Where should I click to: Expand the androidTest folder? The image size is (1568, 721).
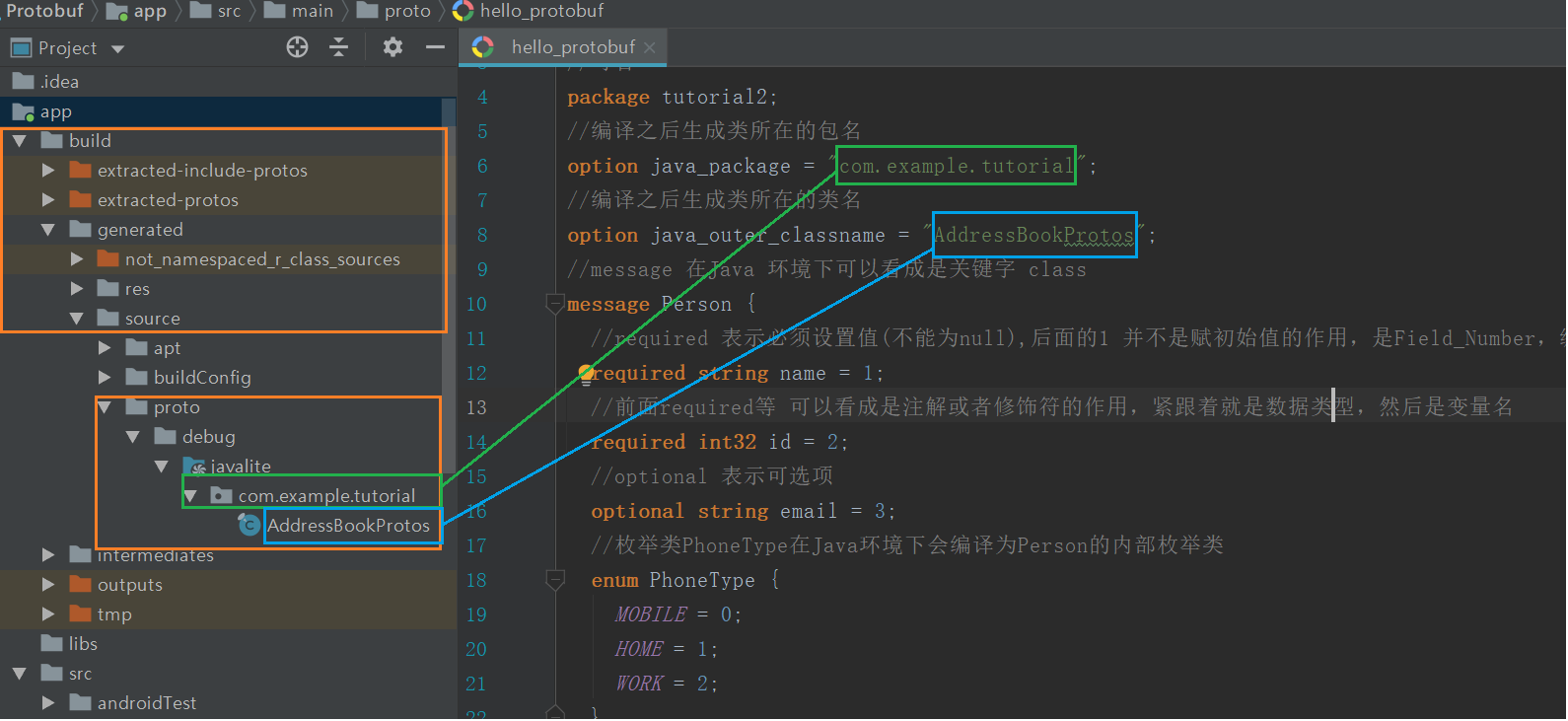[47, 703]
